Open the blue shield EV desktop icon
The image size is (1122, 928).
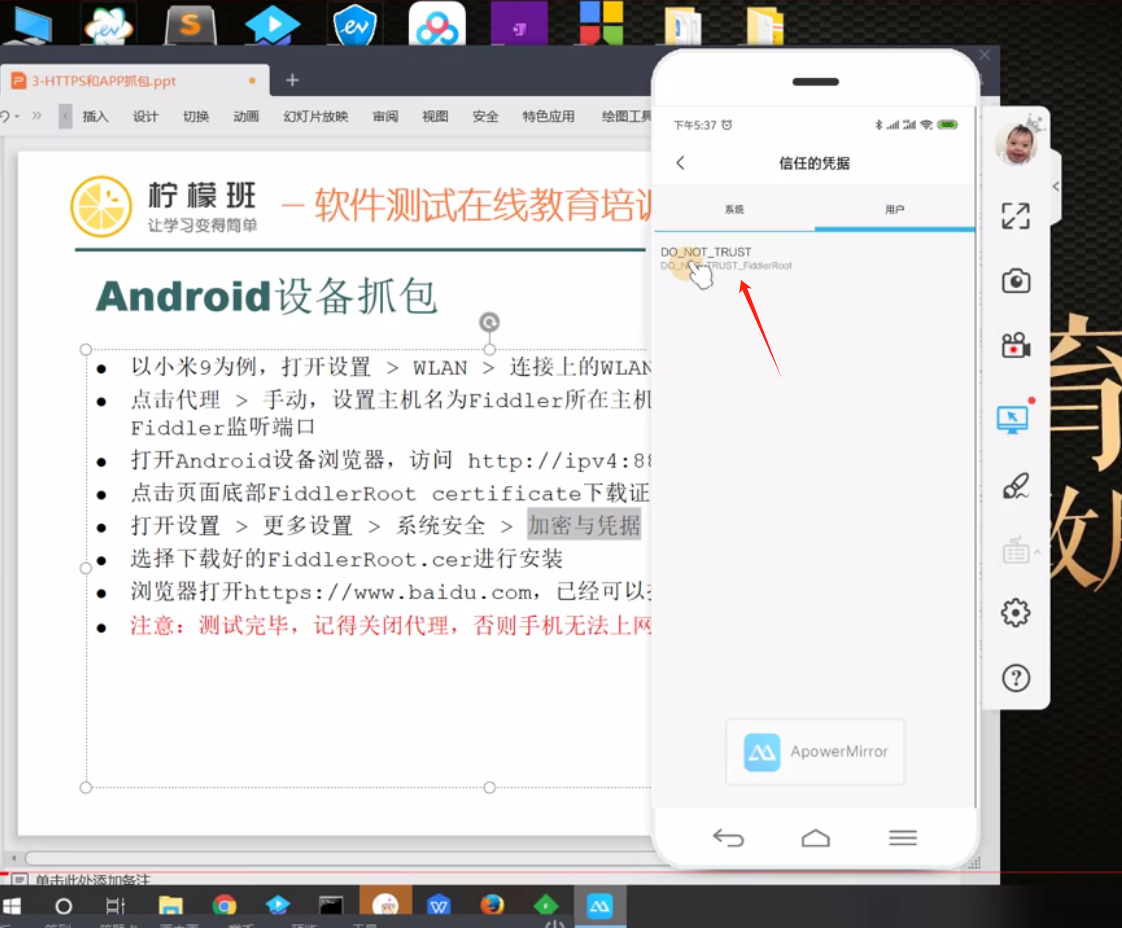coord(355,24)
